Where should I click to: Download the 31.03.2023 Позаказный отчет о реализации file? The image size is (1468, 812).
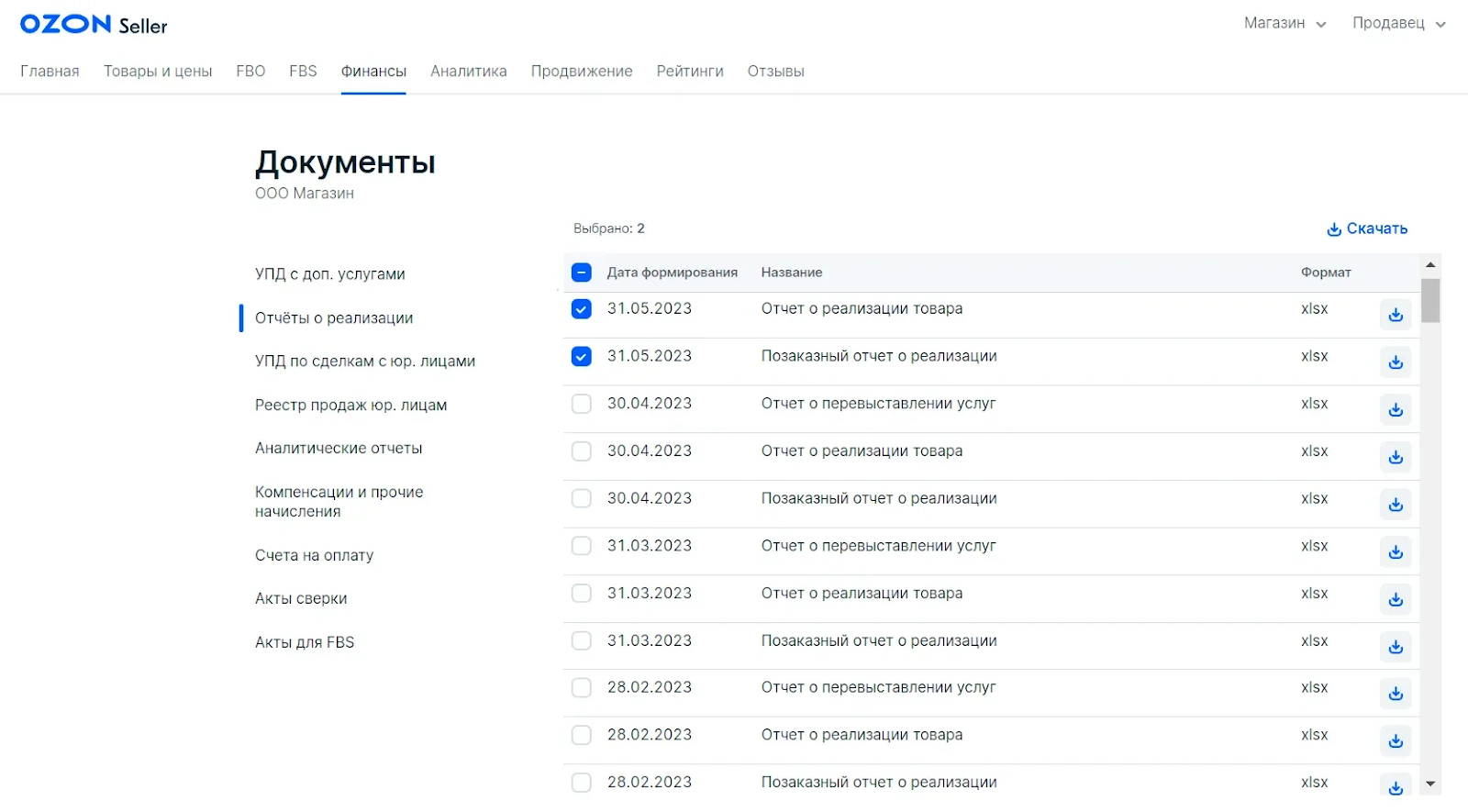pyautogui.click(x=1396, y=647)
